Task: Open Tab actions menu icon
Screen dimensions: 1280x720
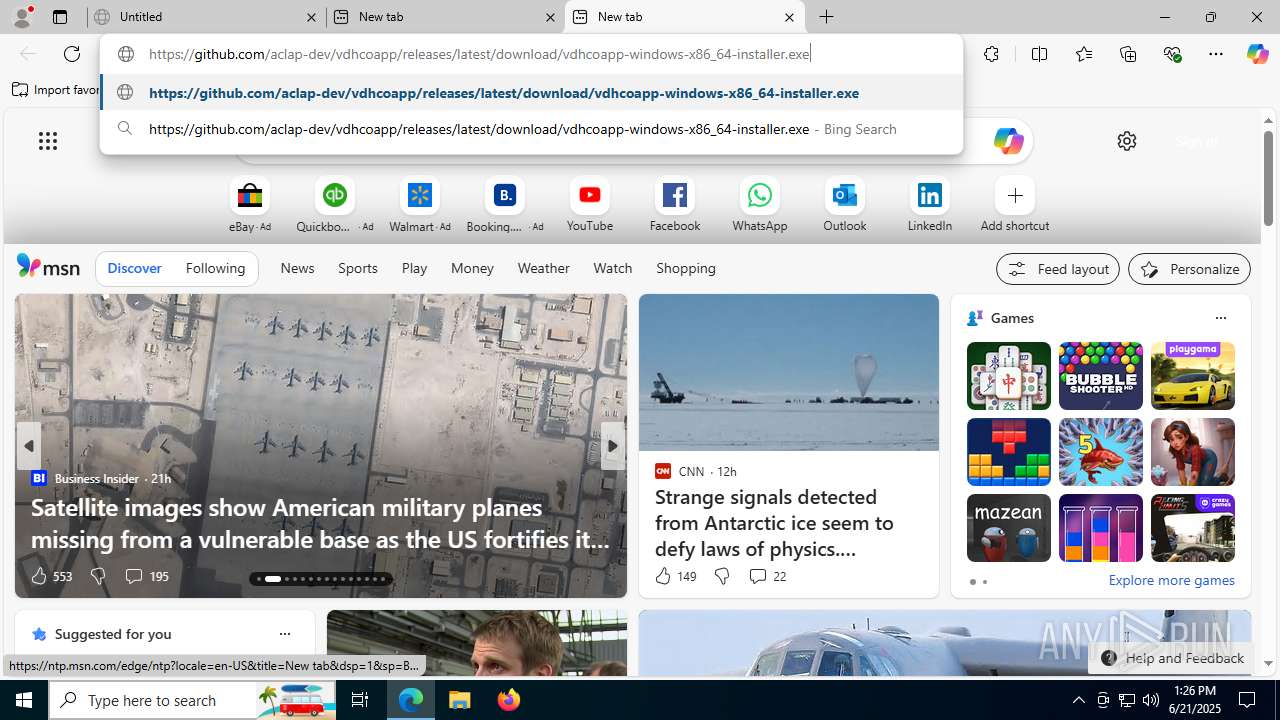Action: pos(60,17)
